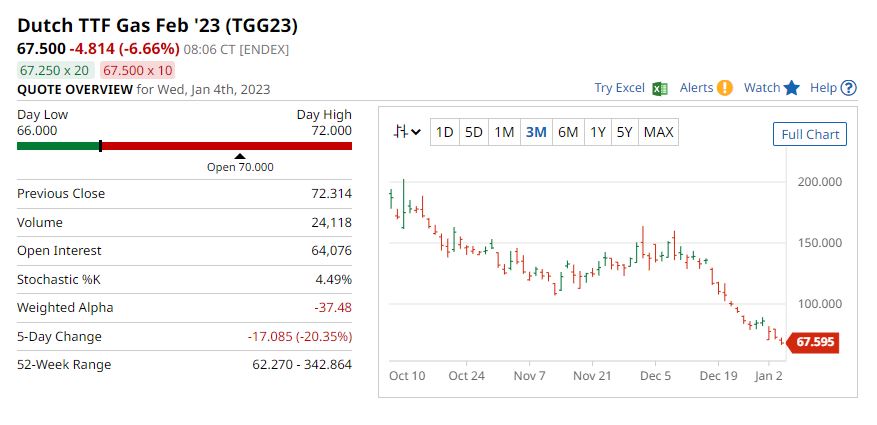This screenshot has height=425, width=877.
Task: Click the Watch text link
Action: (762, 88)
